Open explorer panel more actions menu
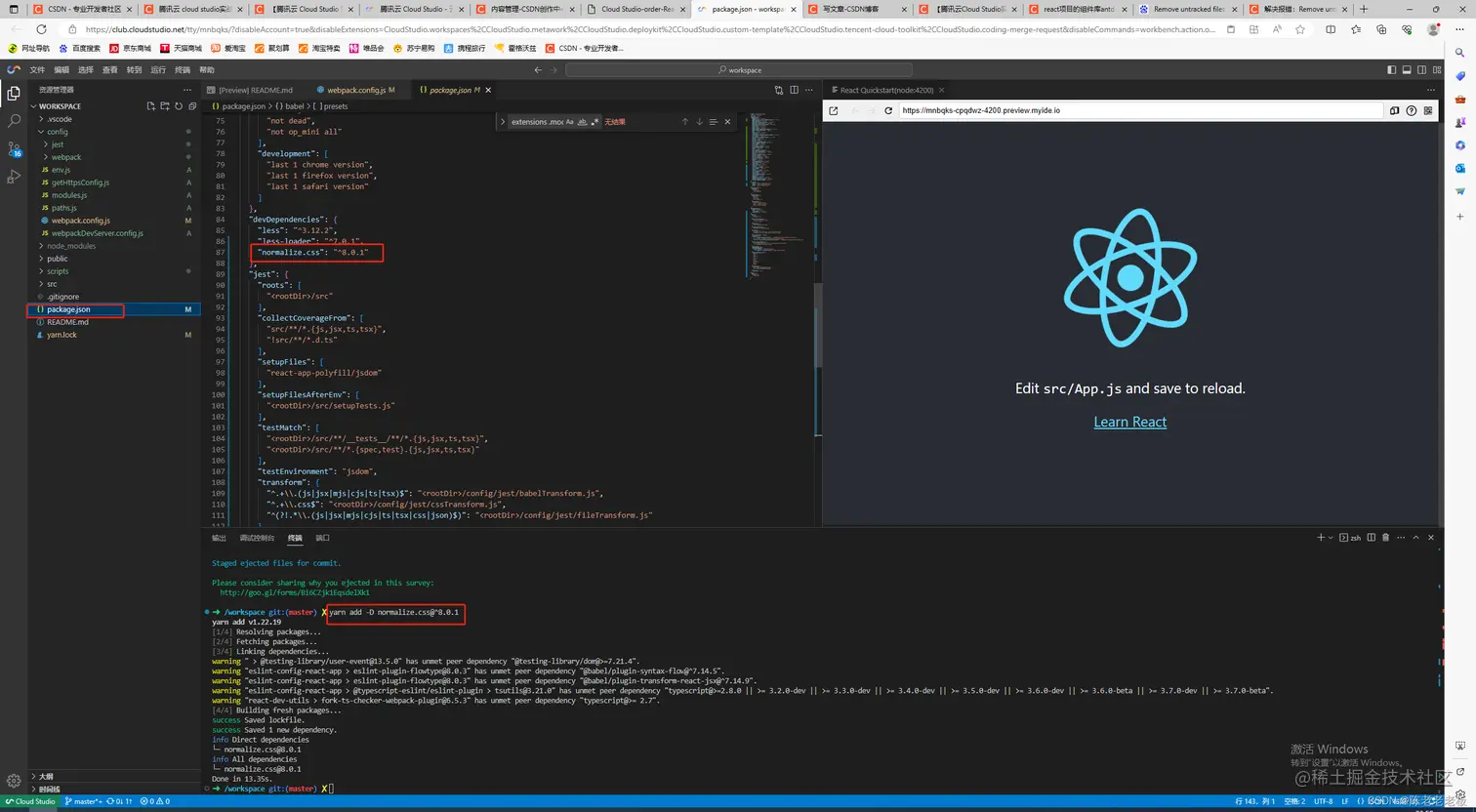 tap(187, 90)
